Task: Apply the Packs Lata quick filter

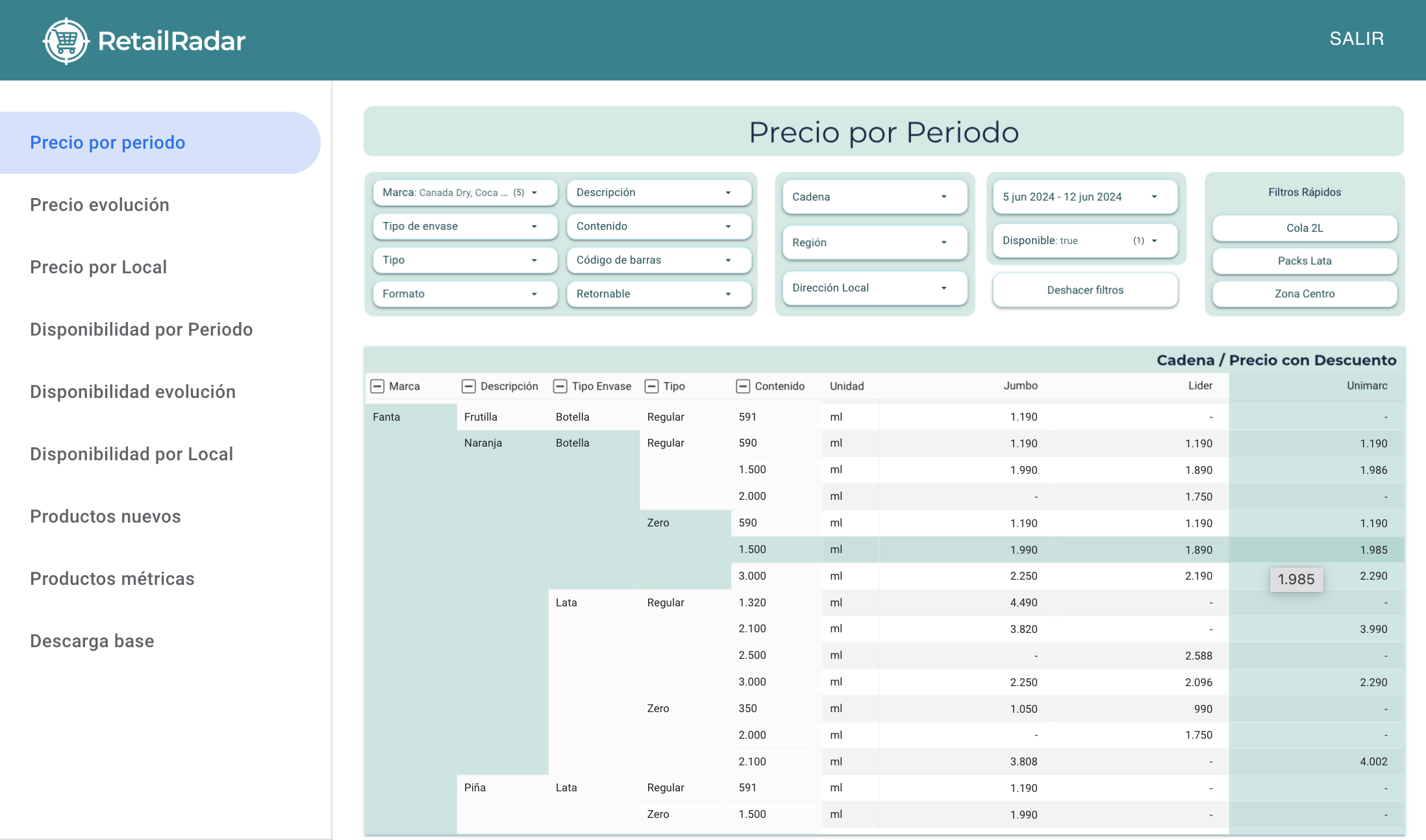Action: tap(1305, 261)
